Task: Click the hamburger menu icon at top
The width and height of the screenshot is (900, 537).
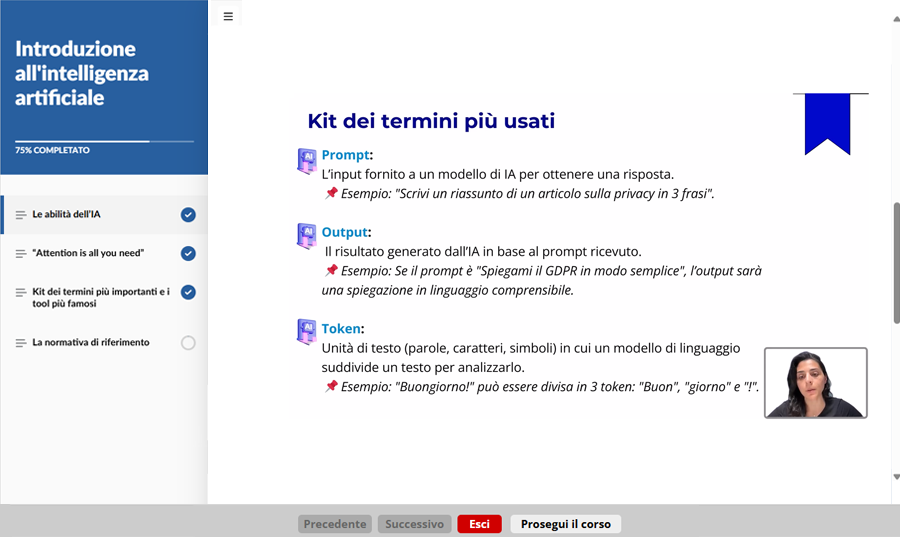Action: click(228, 16)
